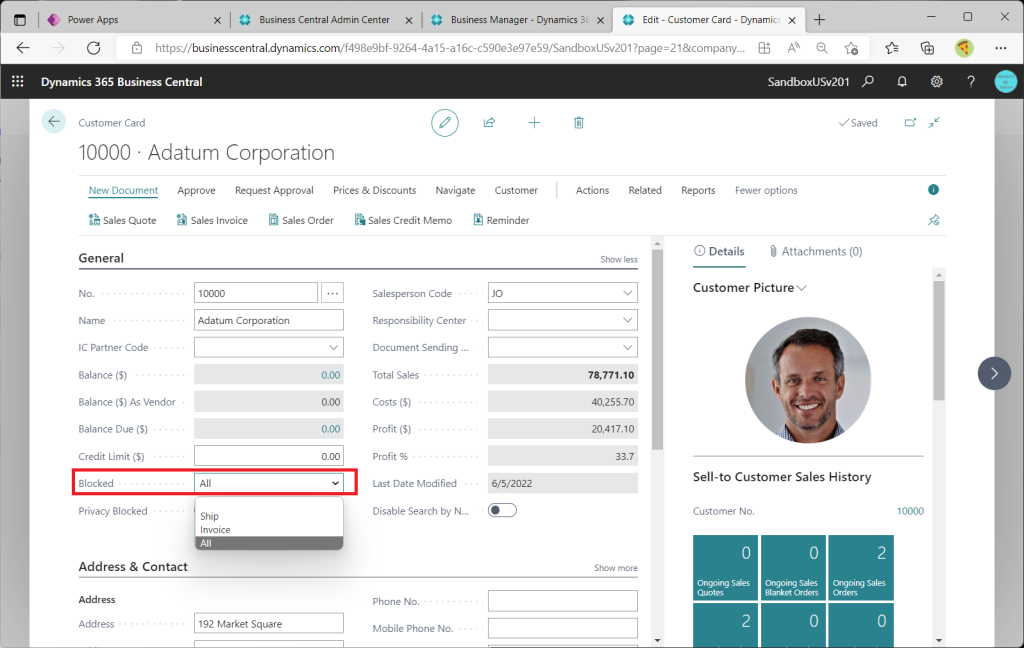Click the plus icon to create new
The width and height of the screenshot is (1024, 648).
(534, 123)
